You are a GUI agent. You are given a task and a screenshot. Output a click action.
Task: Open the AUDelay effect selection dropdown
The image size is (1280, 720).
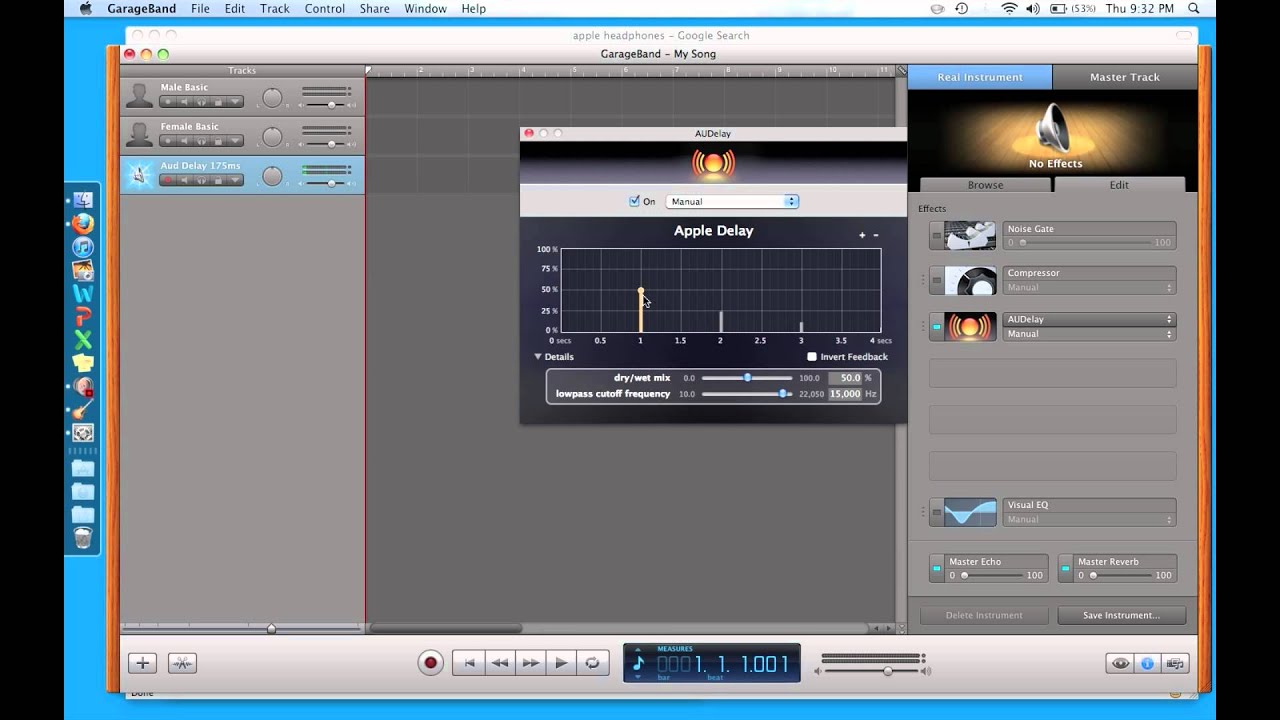pyautogui.click(x=1089, y=320)
